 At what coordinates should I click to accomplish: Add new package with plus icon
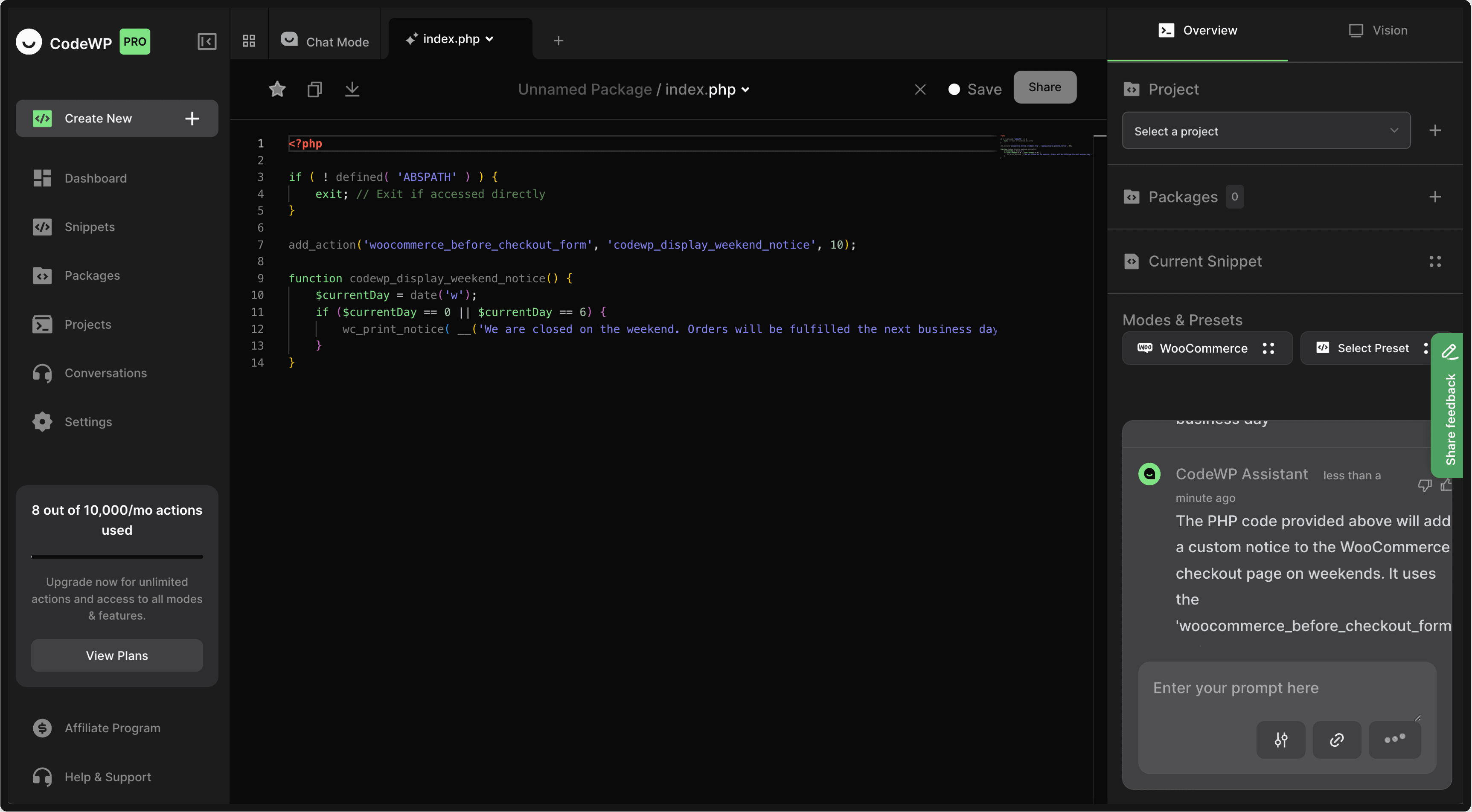coord(1435,197)
